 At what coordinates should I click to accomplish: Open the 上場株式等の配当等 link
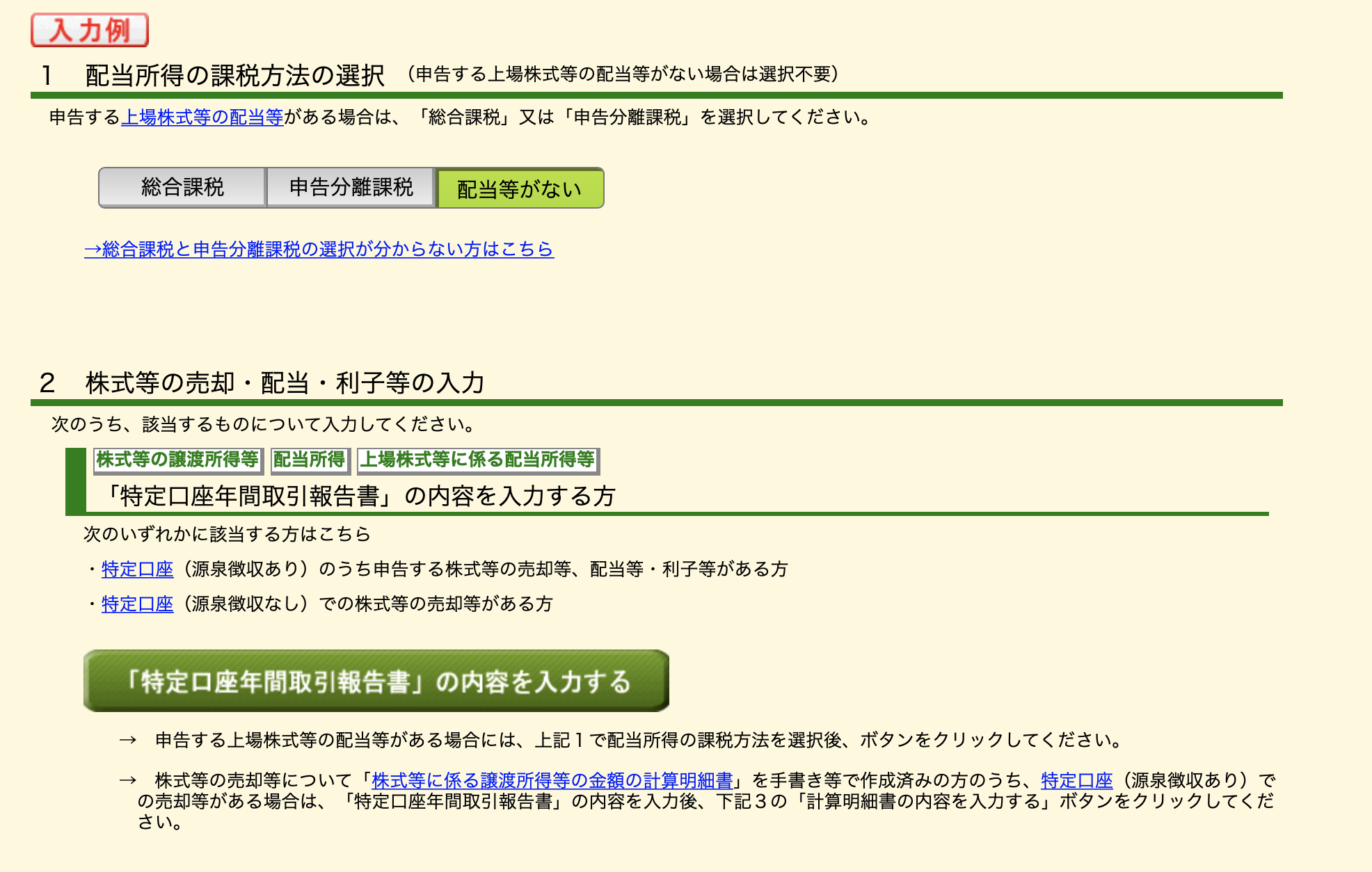point(202,117)
